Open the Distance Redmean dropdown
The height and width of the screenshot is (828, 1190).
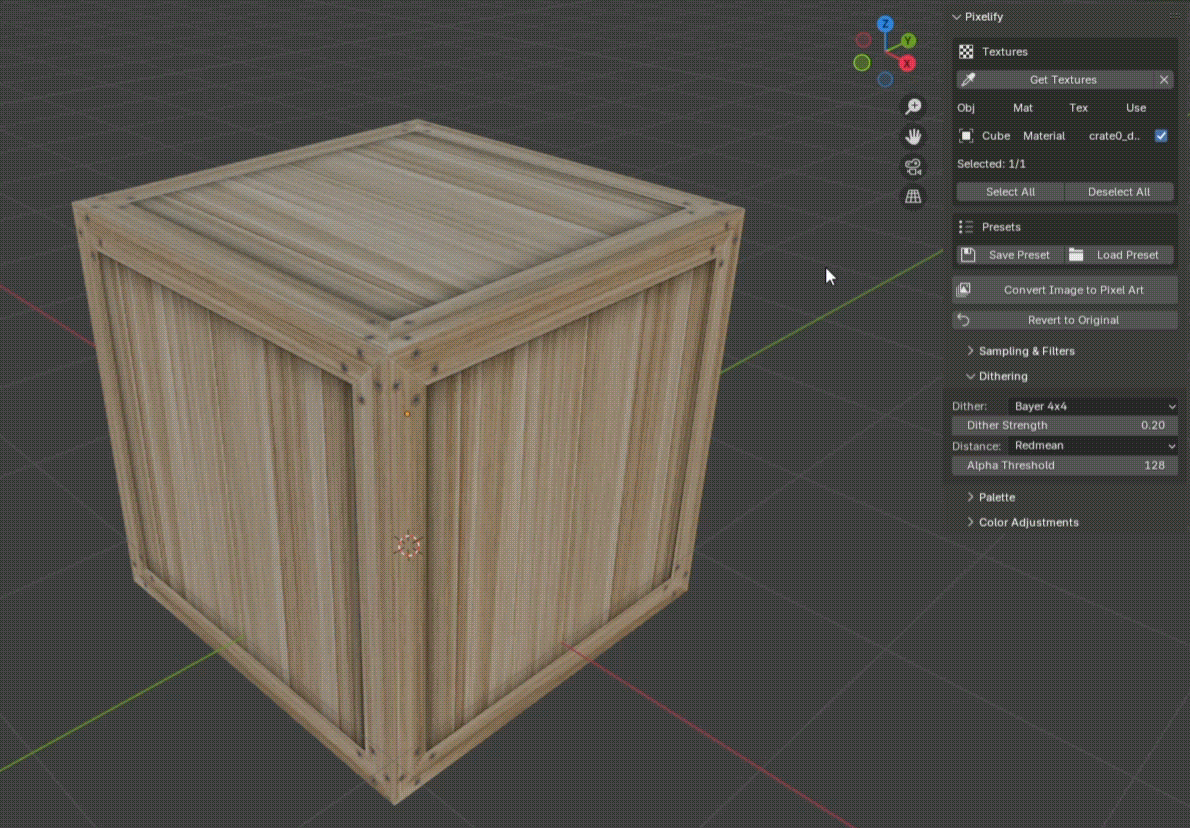pyautogui.click(x=1094, y=445)
